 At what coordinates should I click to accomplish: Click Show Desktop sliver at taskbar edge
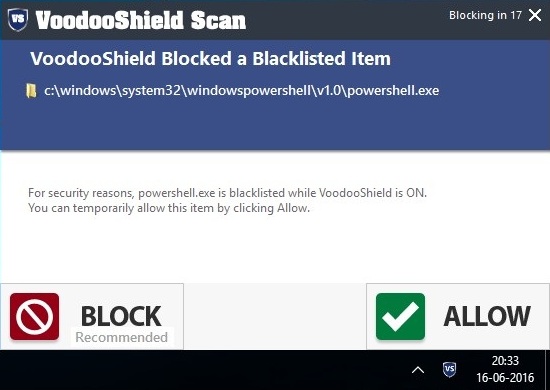[548, 370]
